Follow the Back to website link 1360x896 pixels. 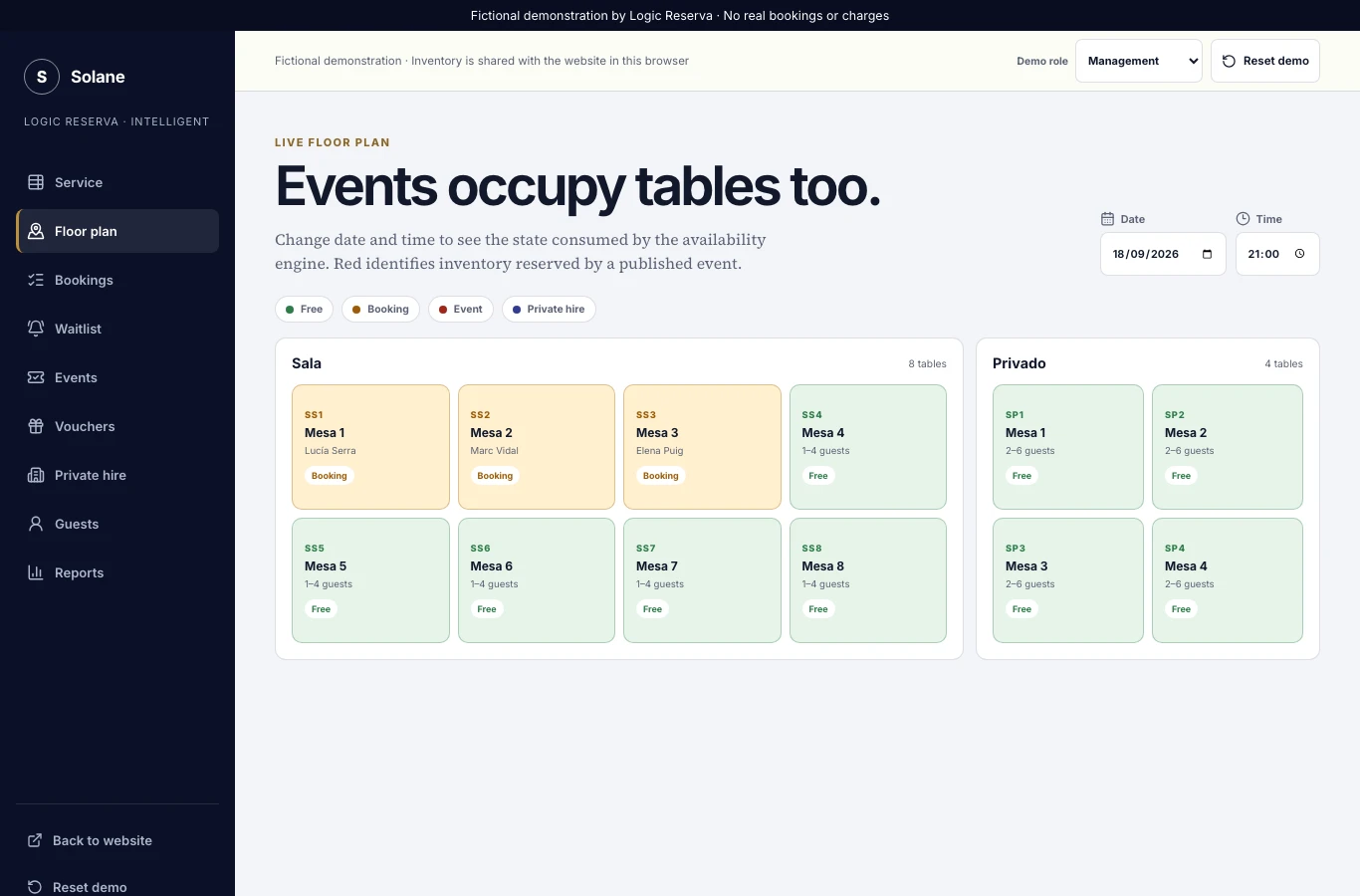[x=117, y=840]
